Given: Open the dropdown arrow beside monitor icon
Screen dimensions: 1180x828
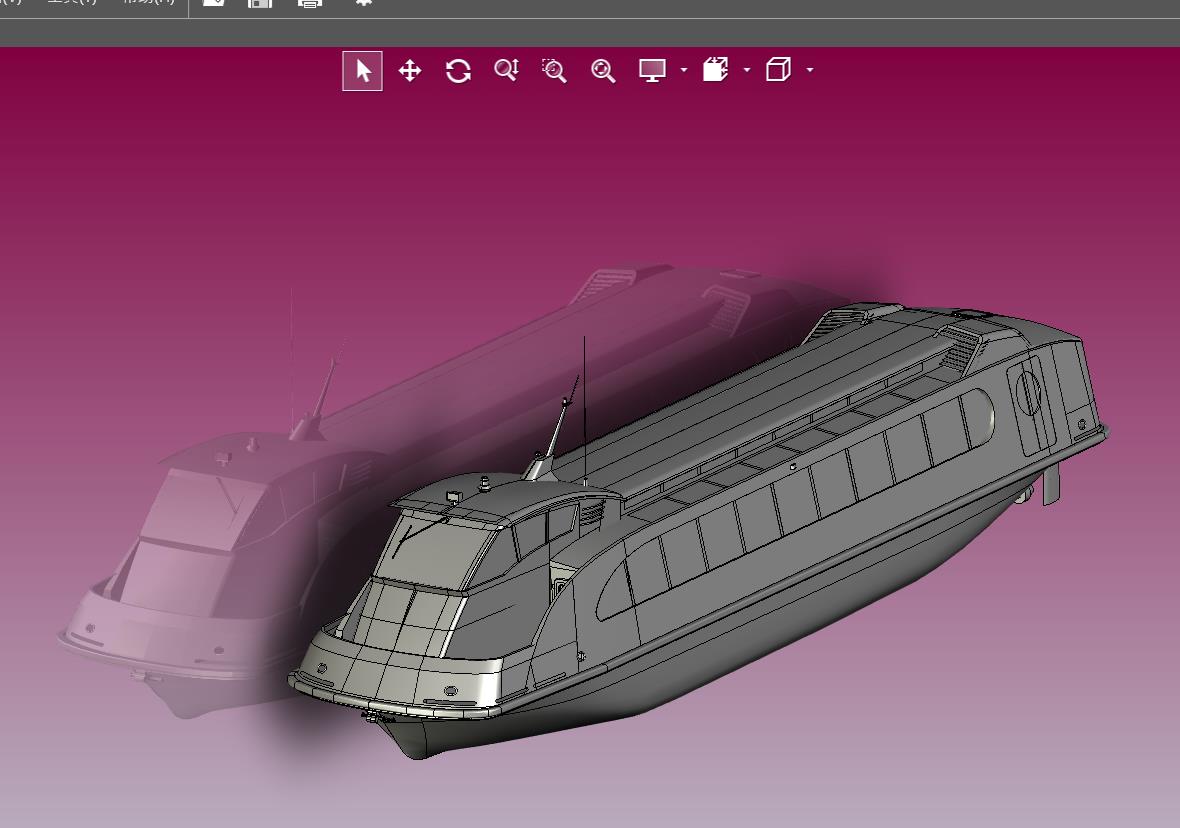Looking at the screenshot, I should point(683,70).
